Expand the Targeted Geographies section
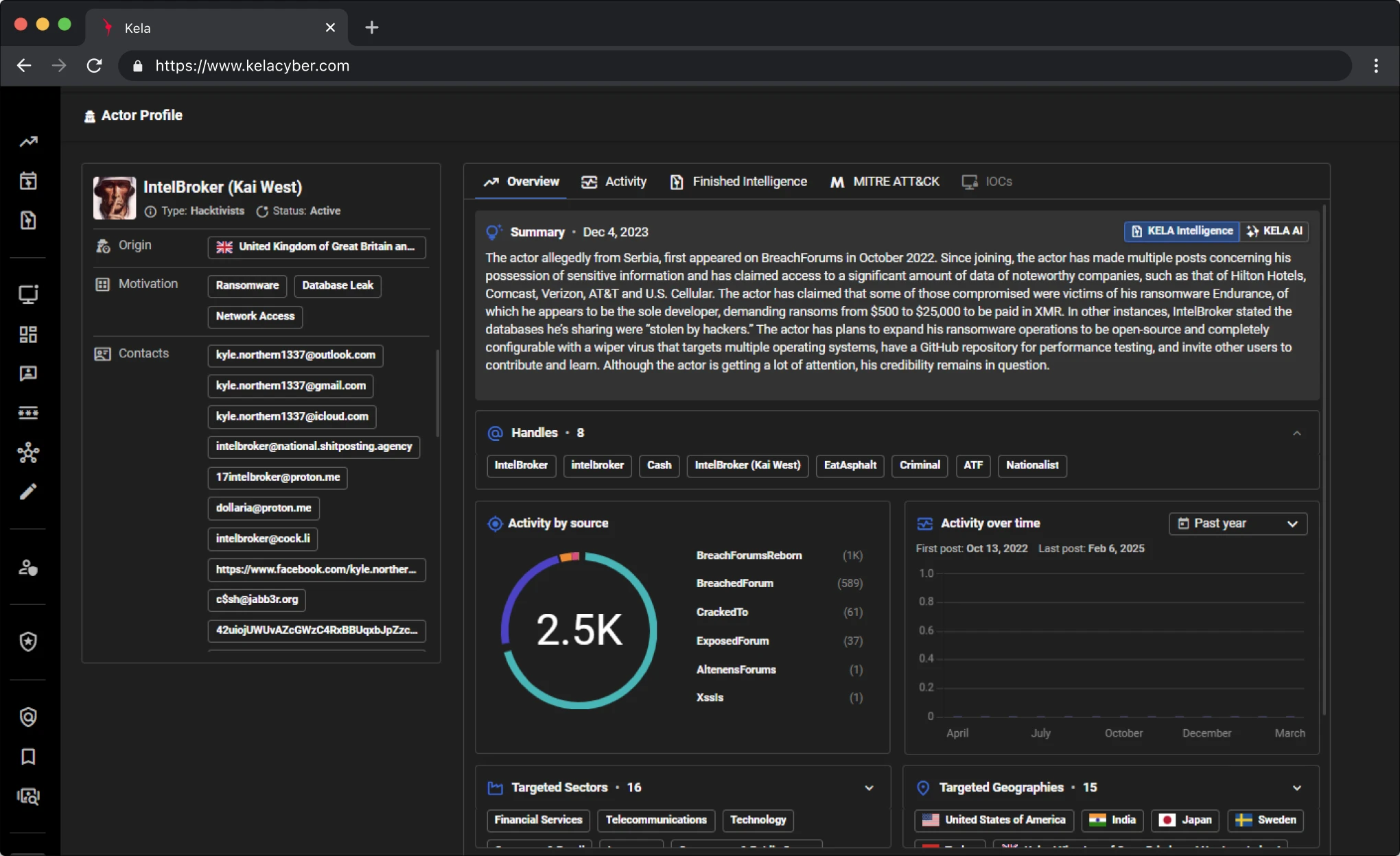 coord(1296,787)
